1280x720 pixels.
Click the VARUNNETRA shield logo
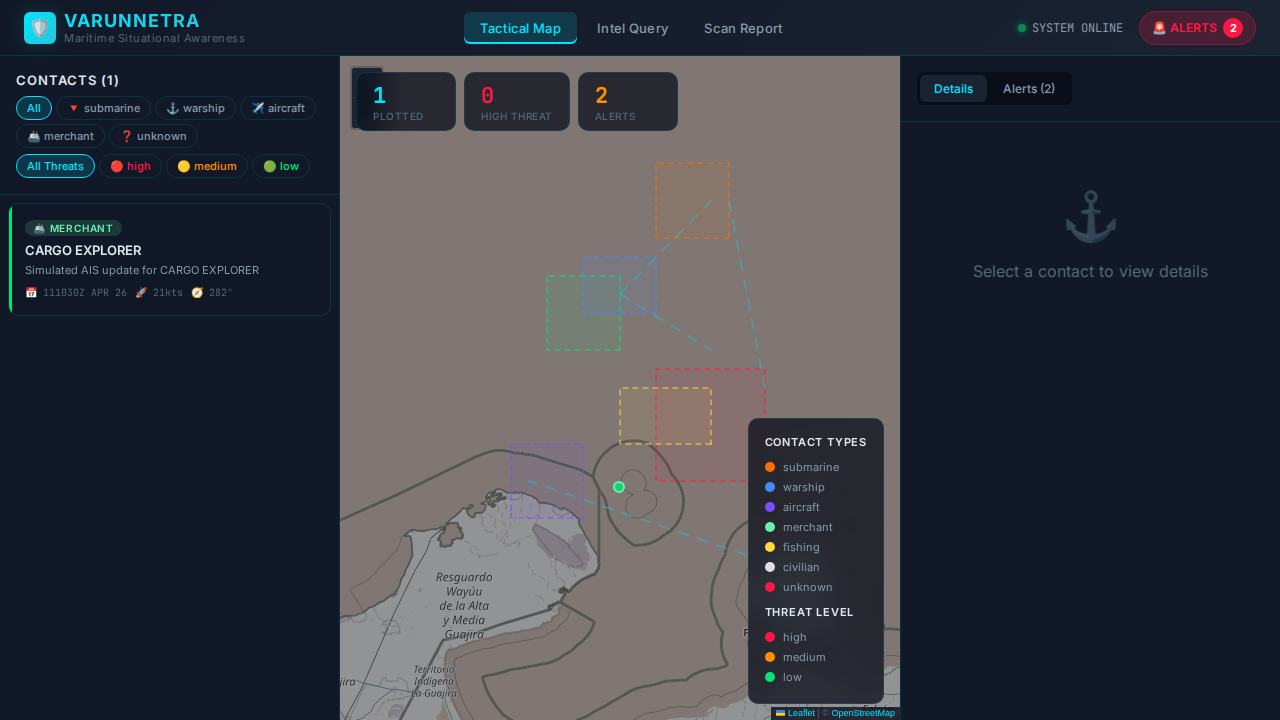click(x=40, y=27)
